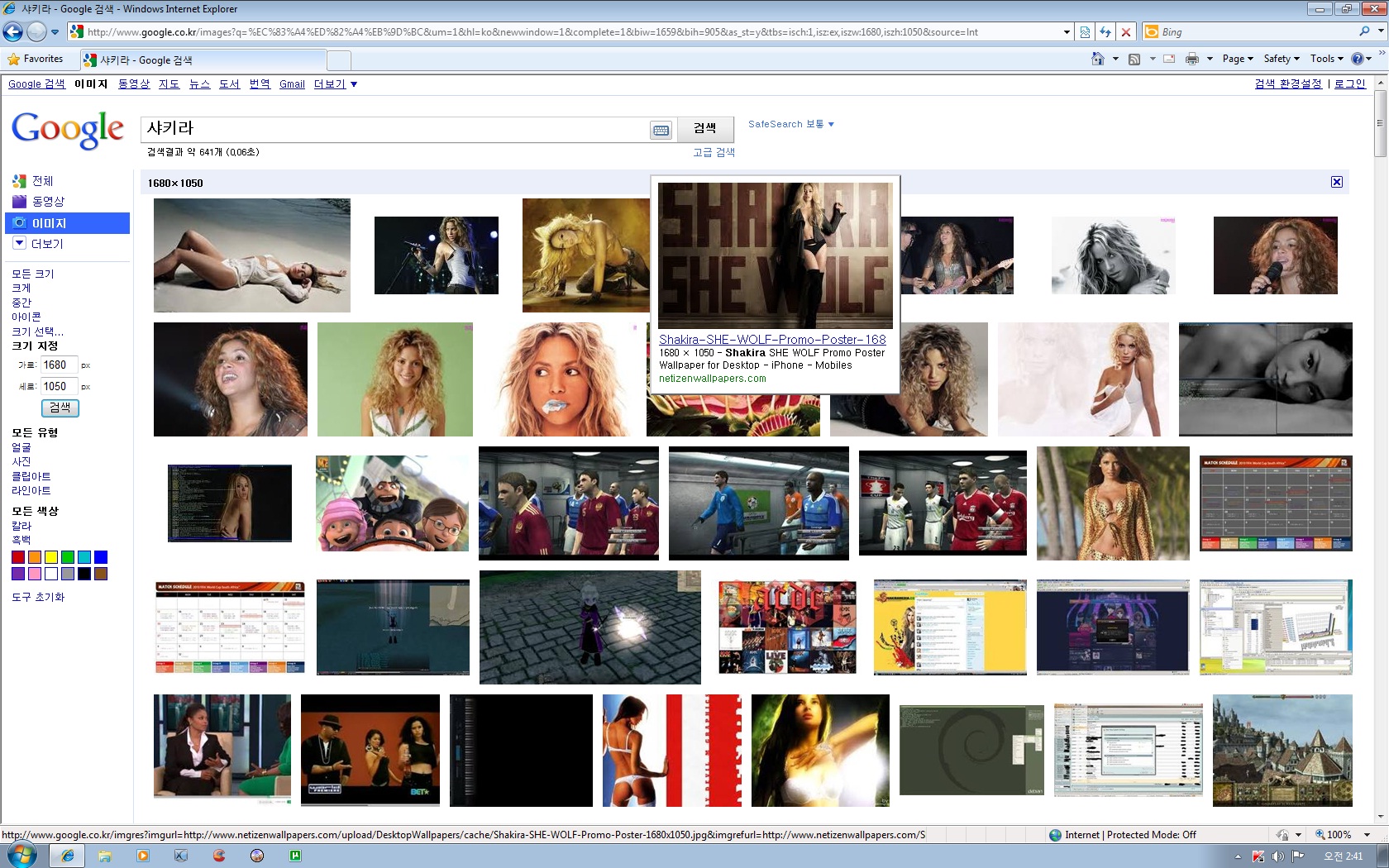1389x868 pixels.
Task: Click the RSS feeds icon
Action: click(x=1134, y=59)
